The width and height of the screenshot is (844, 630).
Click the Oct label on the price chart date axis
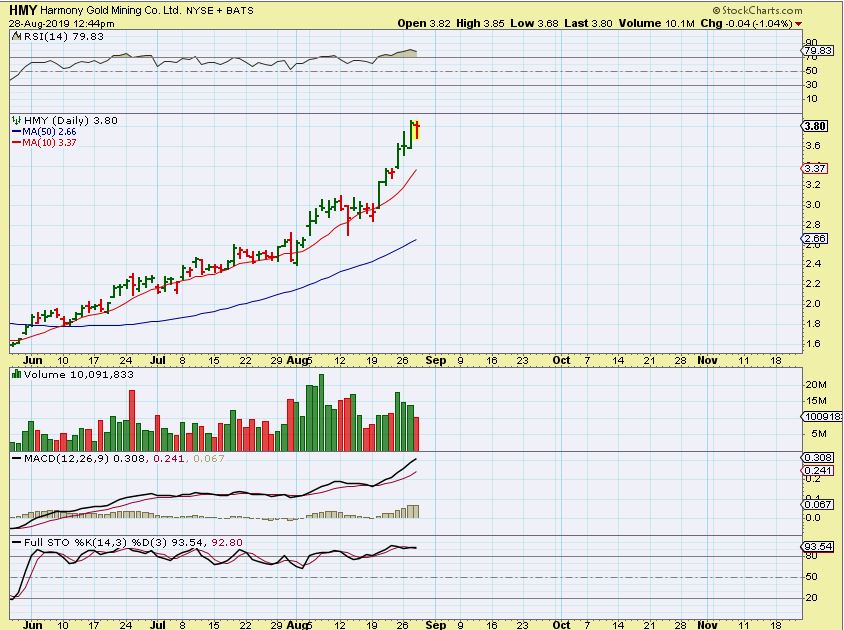point(561,360)
